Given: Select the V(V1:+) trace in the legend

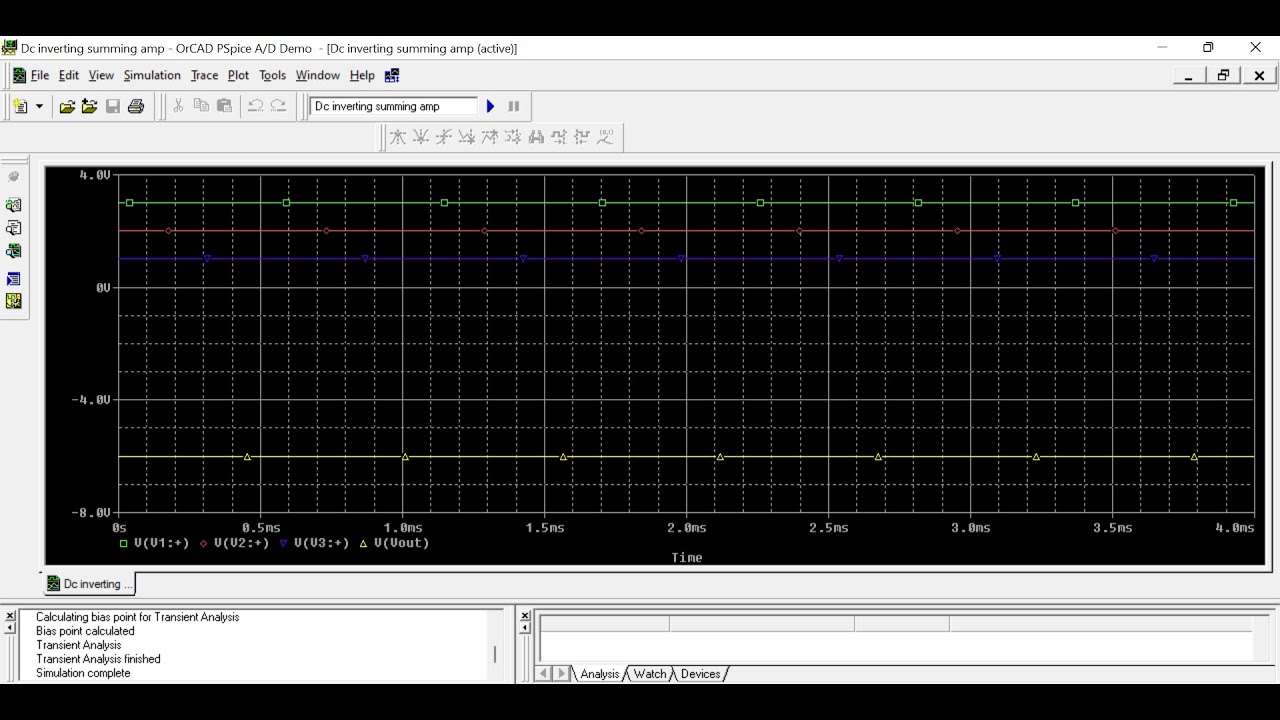Looking at the screenshot, I should (161, 543).
